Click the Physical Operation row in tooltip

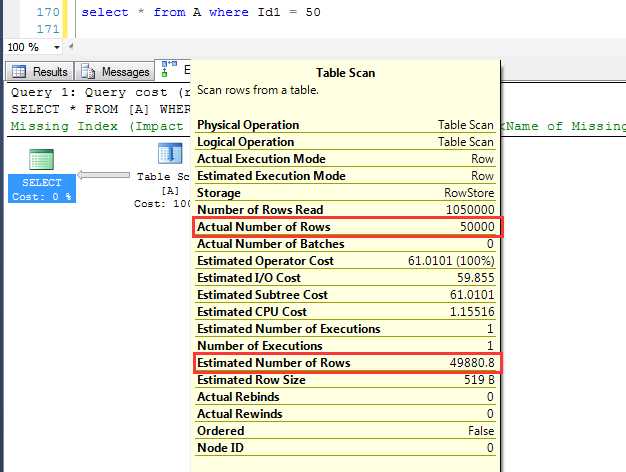(x=345, y=125)
